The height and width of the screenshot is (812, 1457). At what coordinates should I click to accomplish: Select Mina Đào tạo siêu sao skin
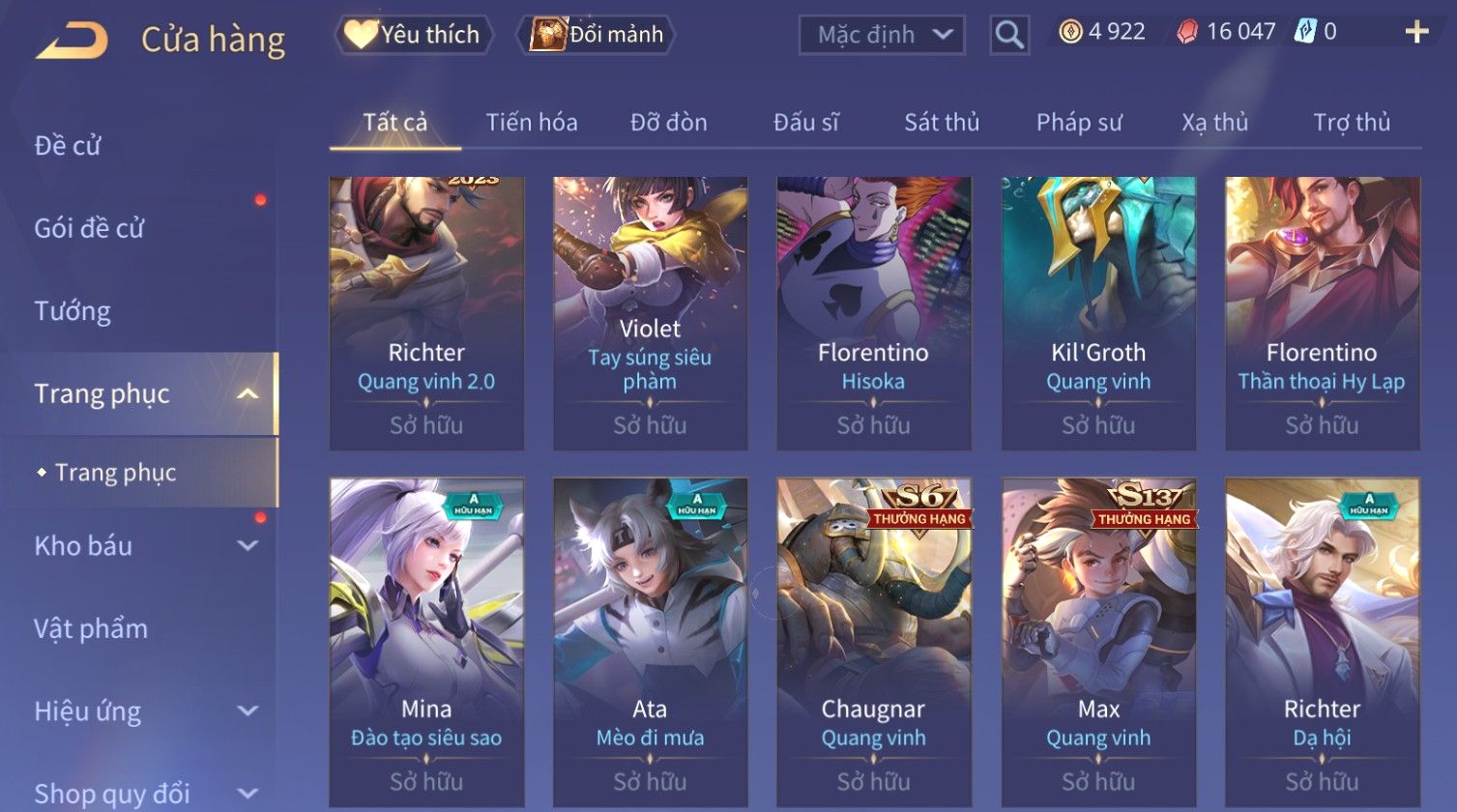tap(426, 643)
